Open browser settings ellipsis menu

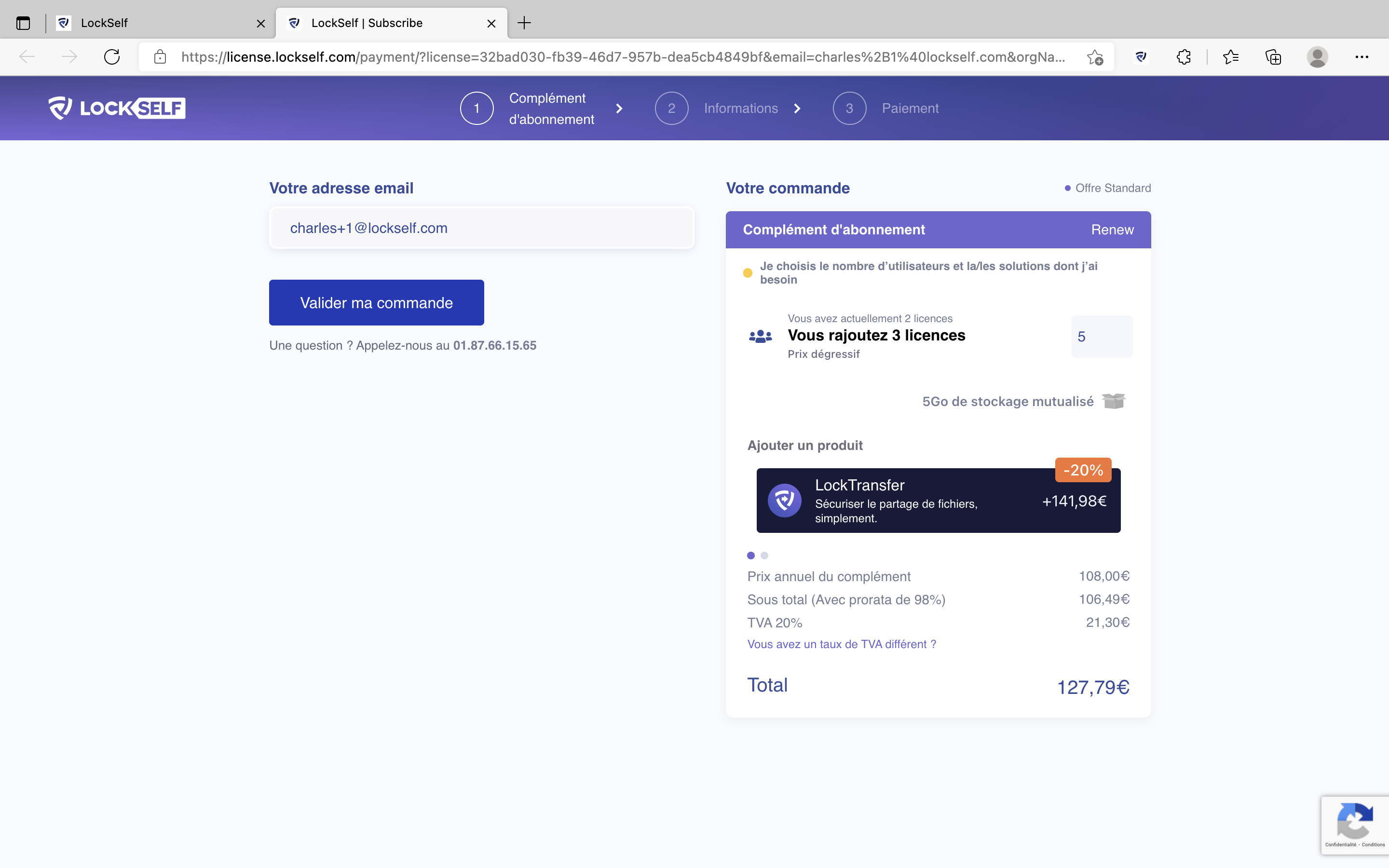(1362, 57)
